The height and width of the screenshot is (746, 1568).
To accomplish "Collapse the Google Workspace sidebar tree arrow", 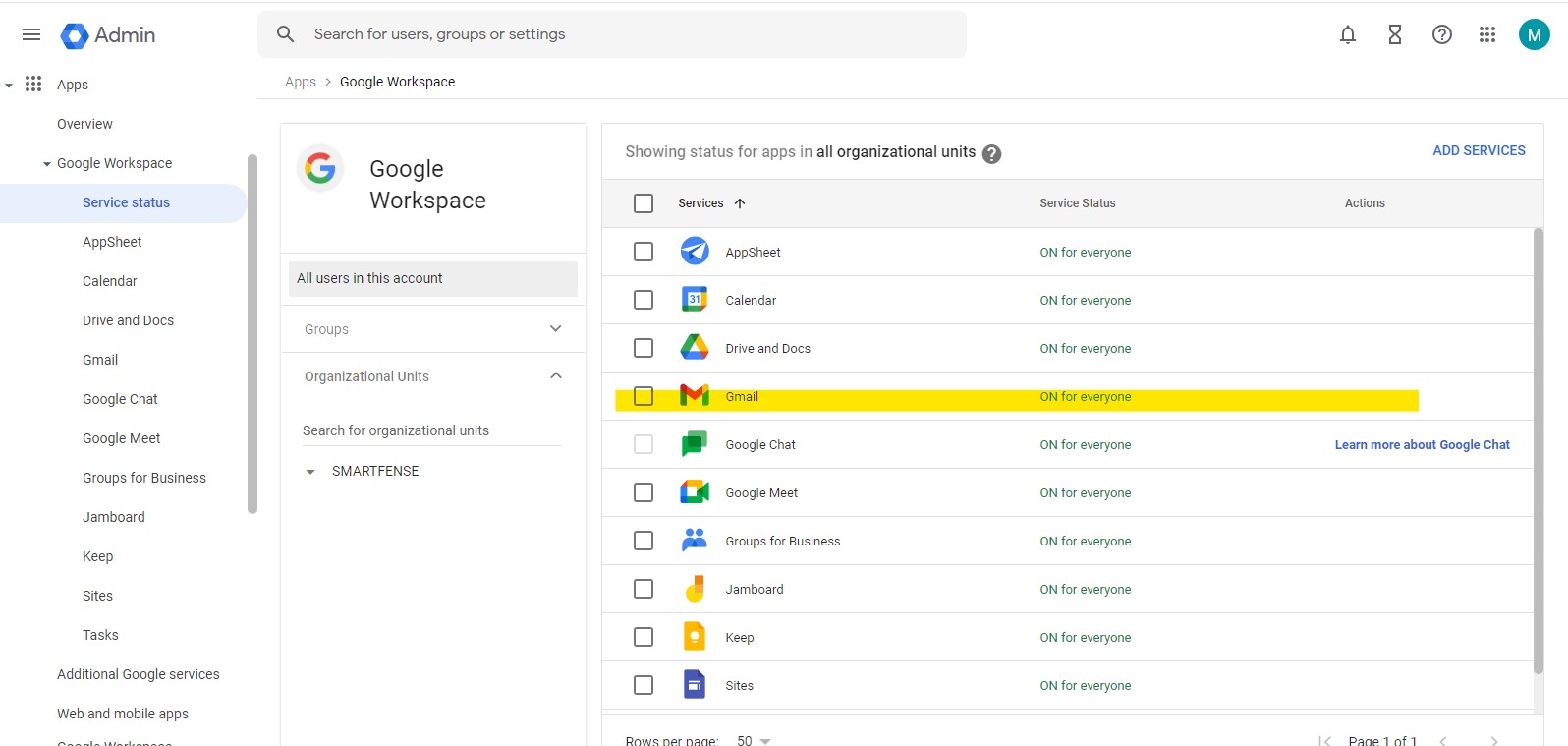I will [x=47, y=164].
